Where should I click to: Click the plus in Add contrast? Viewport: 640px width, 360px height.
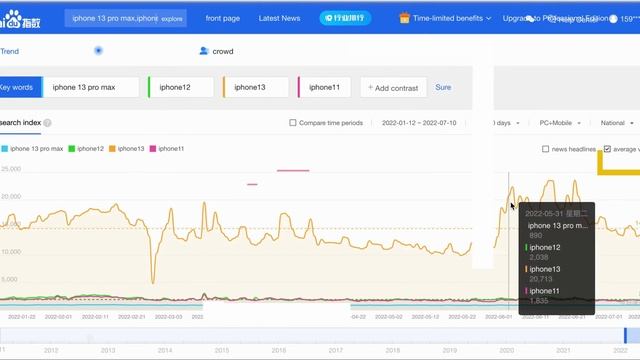[370, 87]
